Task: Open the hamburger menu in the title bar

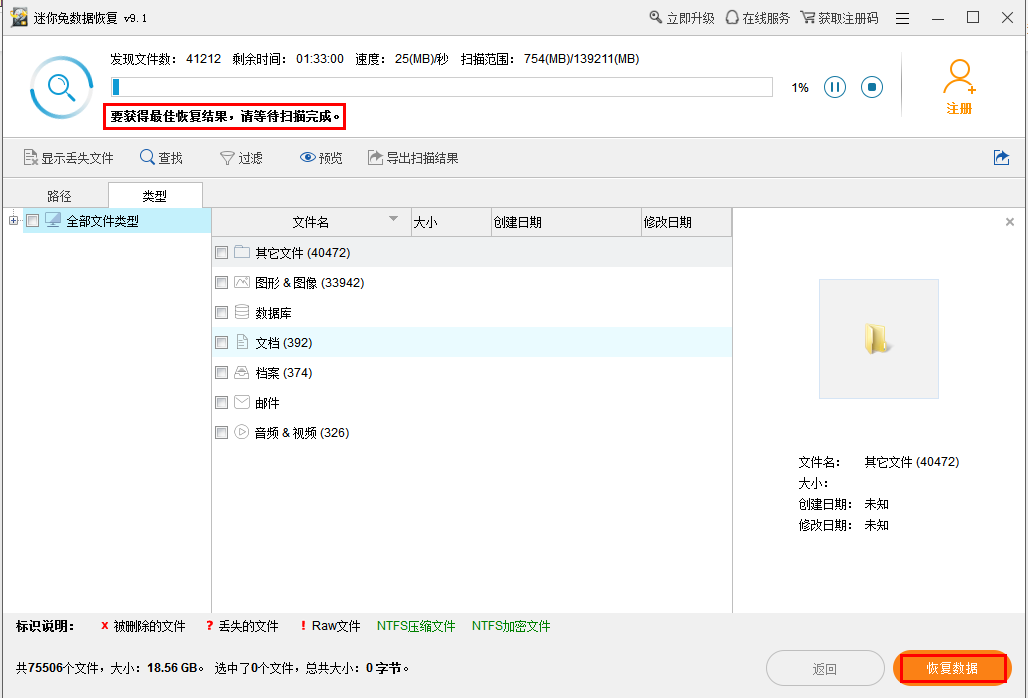Action: pos(903,18)
